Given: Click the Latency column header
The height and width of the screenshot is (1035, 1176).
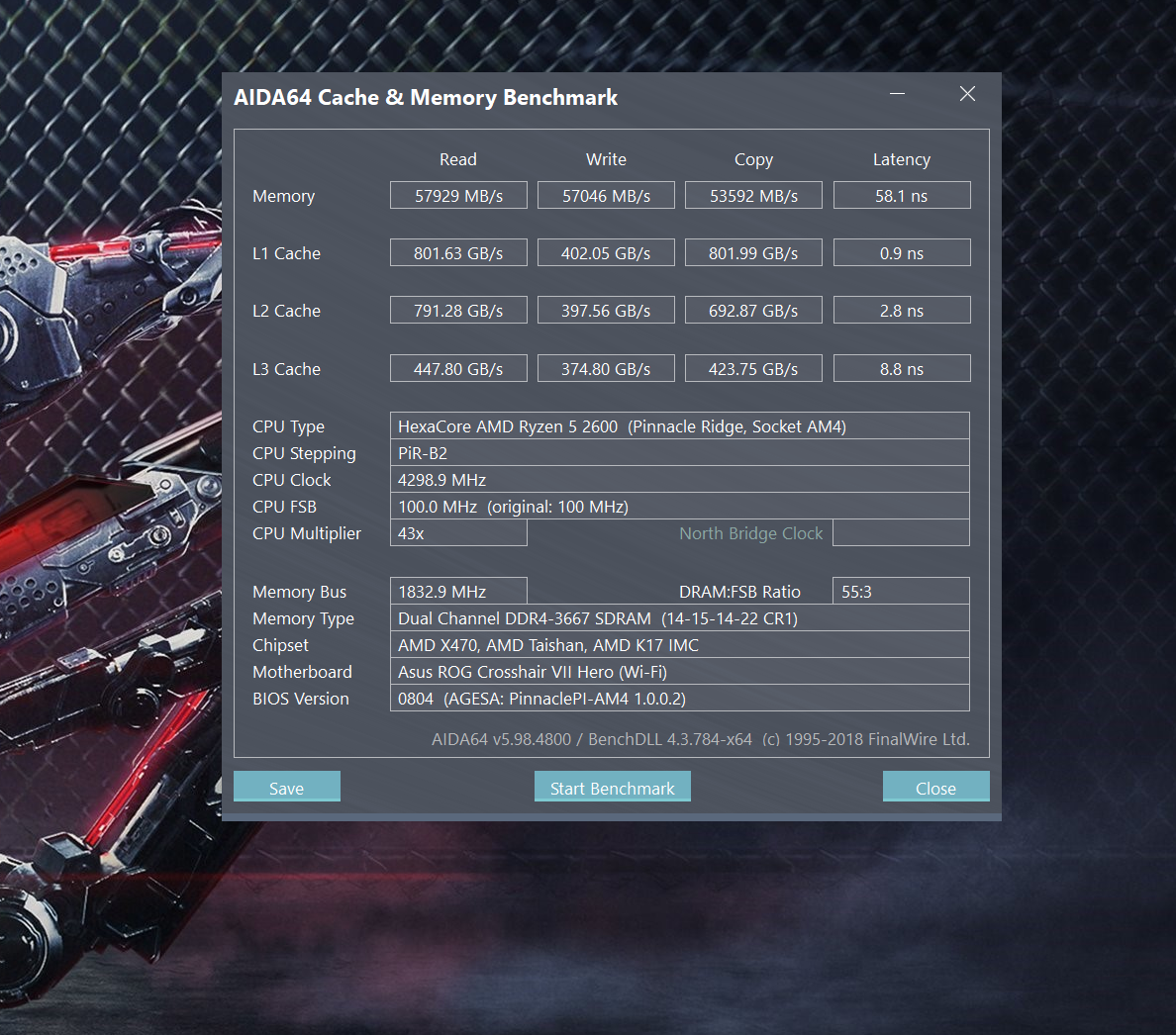Looking at the screenshot, I should pos(902,159).
